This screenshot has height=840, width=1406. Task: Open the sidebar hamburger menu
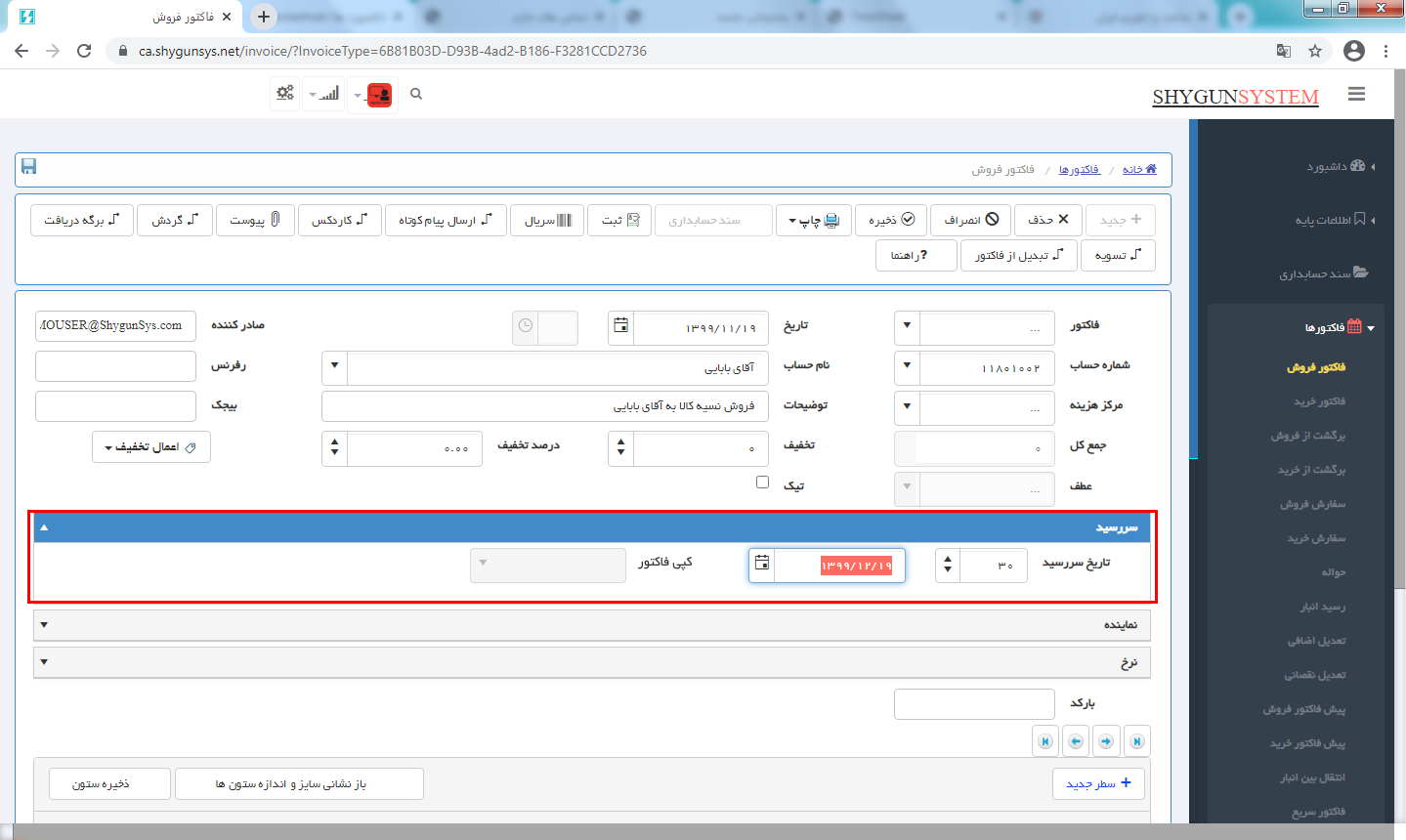tap(1356, 94)
